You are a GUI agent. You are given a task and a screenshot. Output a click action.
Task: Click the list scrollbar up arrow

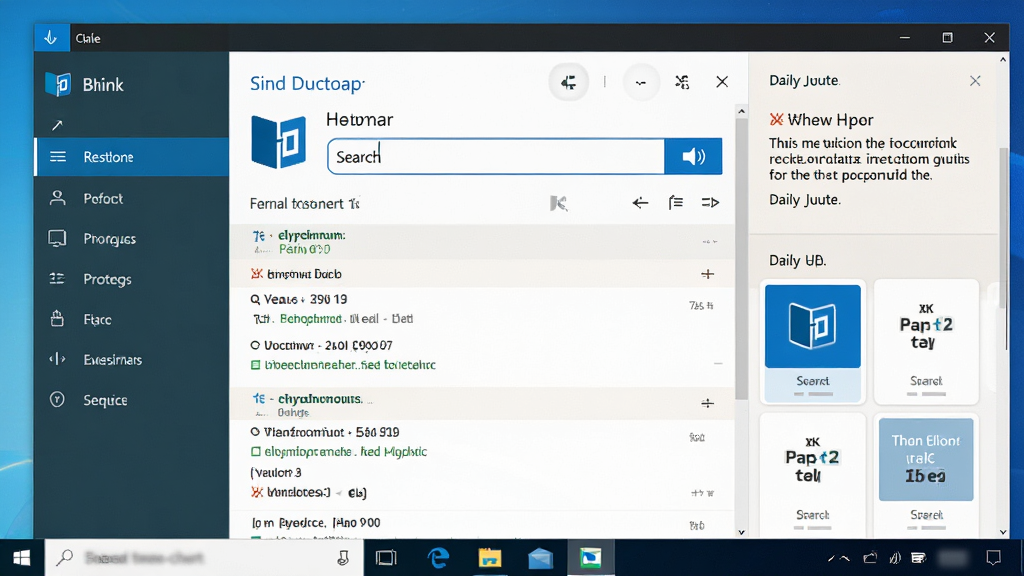[x=741, y=112]
